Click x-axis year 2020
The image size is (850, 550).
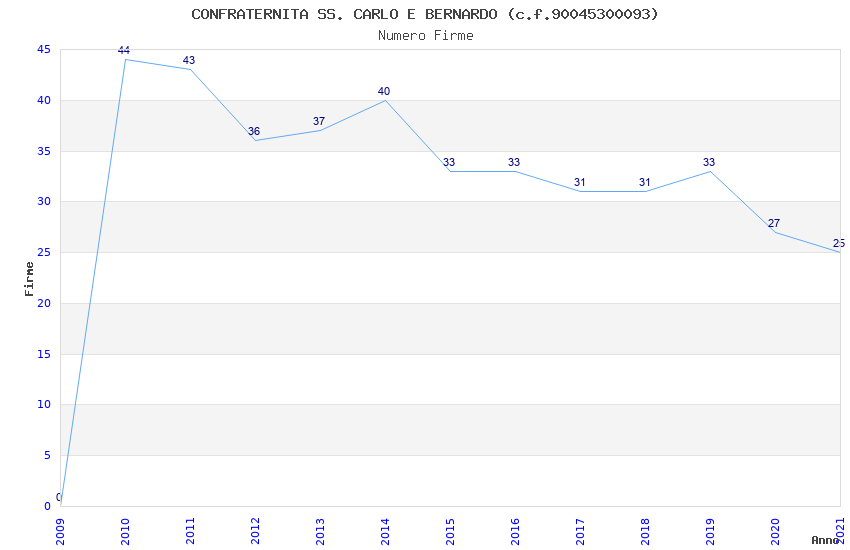pyautogui.click(x=776, y=532)
